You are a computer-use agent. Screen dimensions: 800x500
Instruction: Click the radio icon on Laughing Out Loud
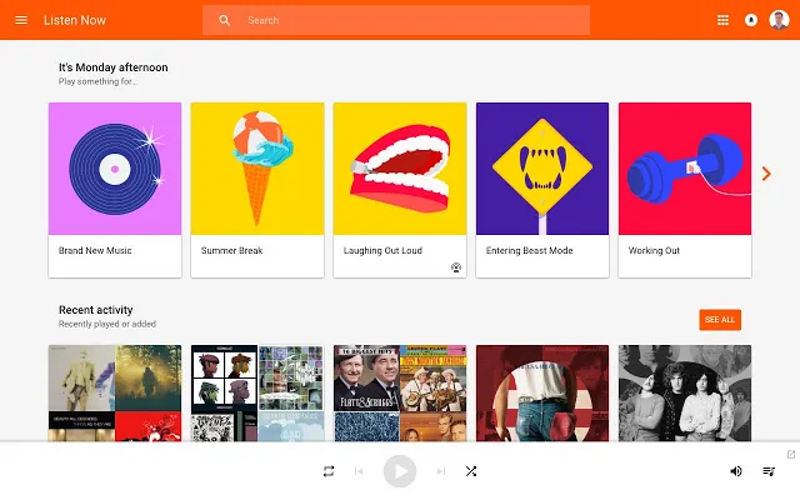(456, 267)
